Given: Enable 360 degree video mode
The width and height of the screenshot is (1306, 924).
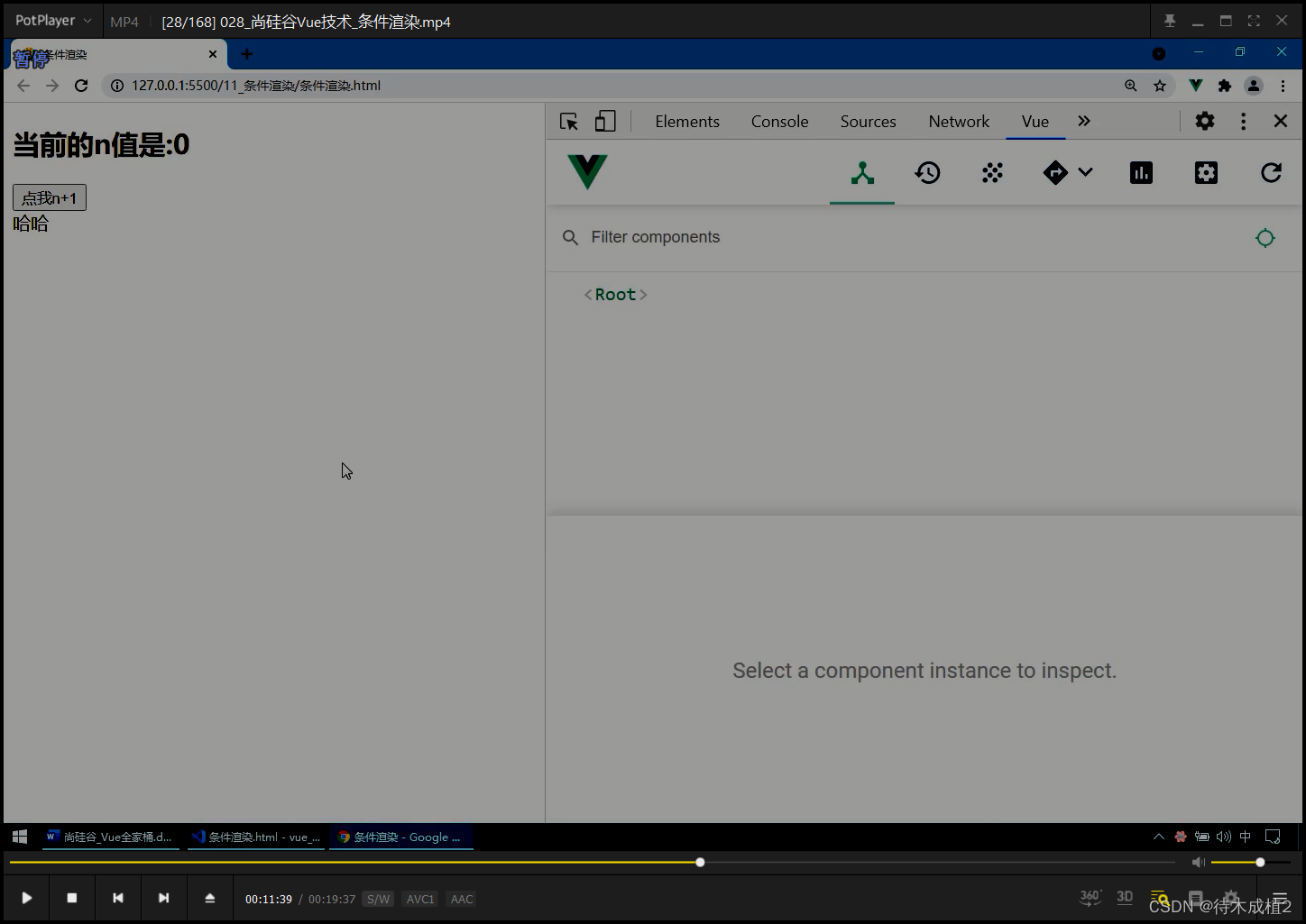Looking at the screenshot, I should pyautogui.click(x=1090, y=897).
